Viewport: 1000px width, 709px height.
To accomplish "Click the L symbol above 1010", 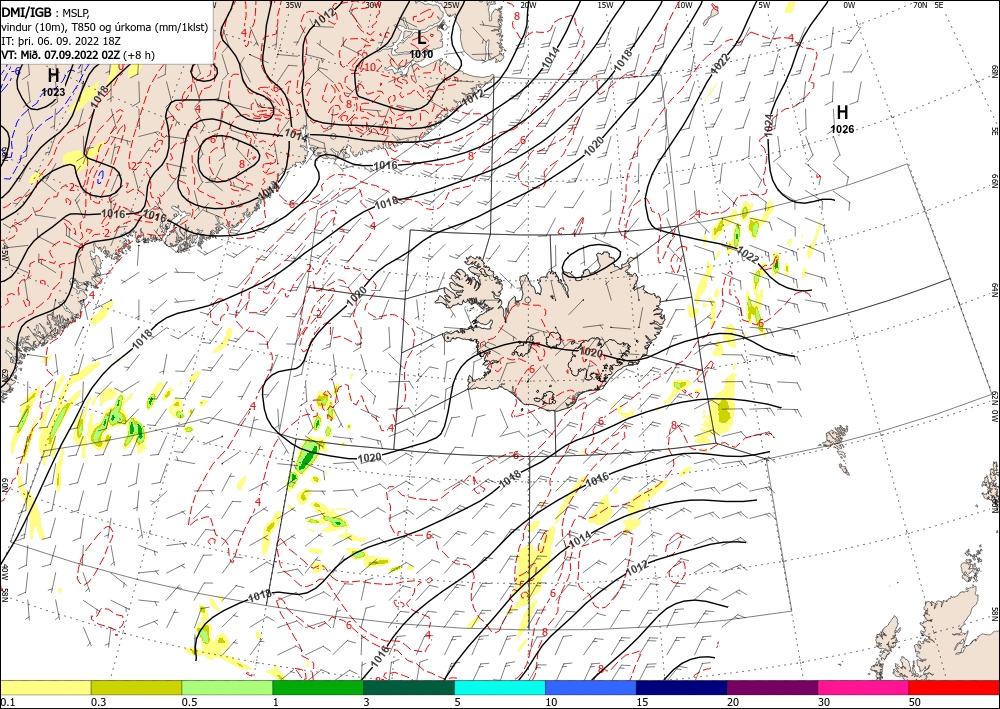I will click(421, 38).
